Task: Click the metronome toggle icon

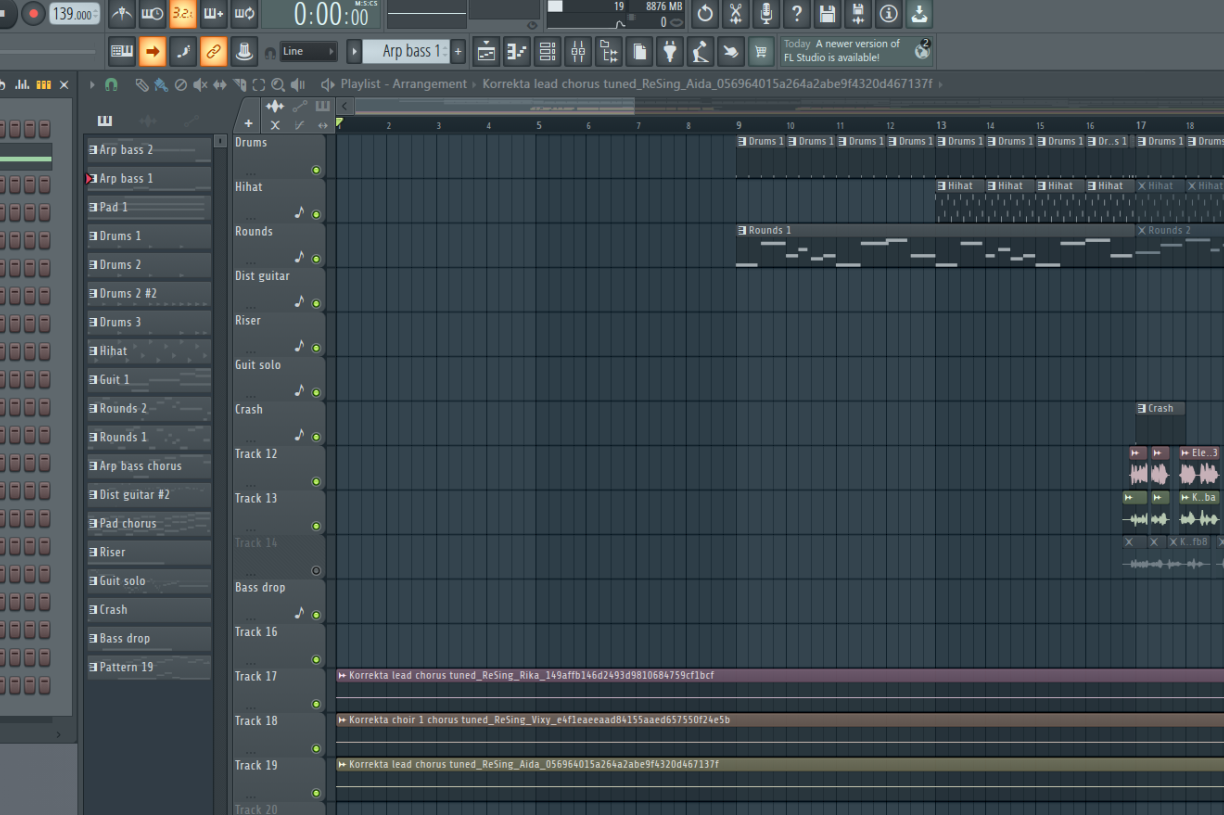Action: coord(122,13)
